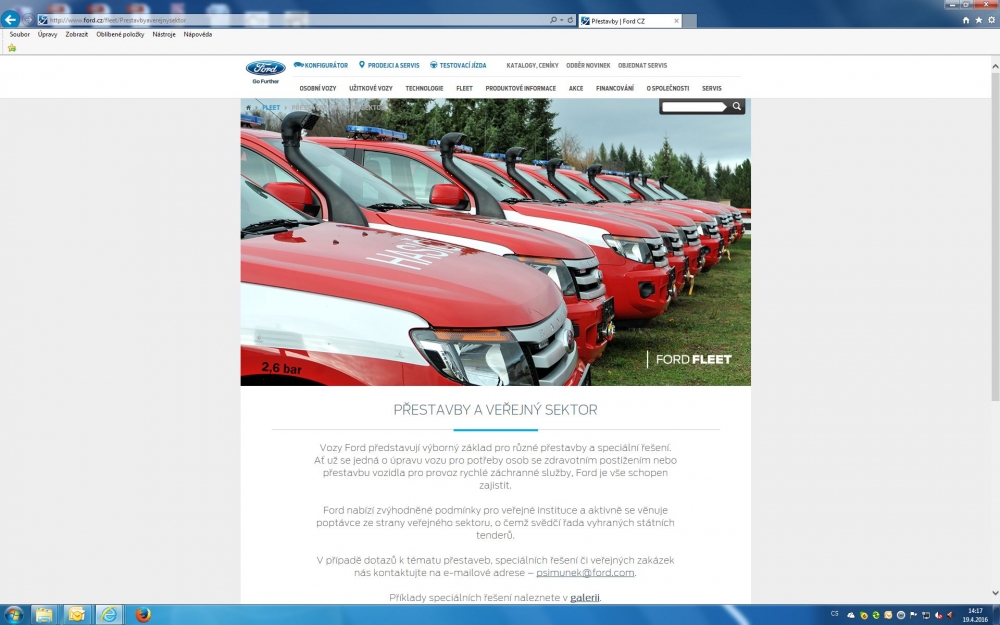Refresh the page with the reload icon
This screenshot has height=625, width=1000.
click(570, 20)
